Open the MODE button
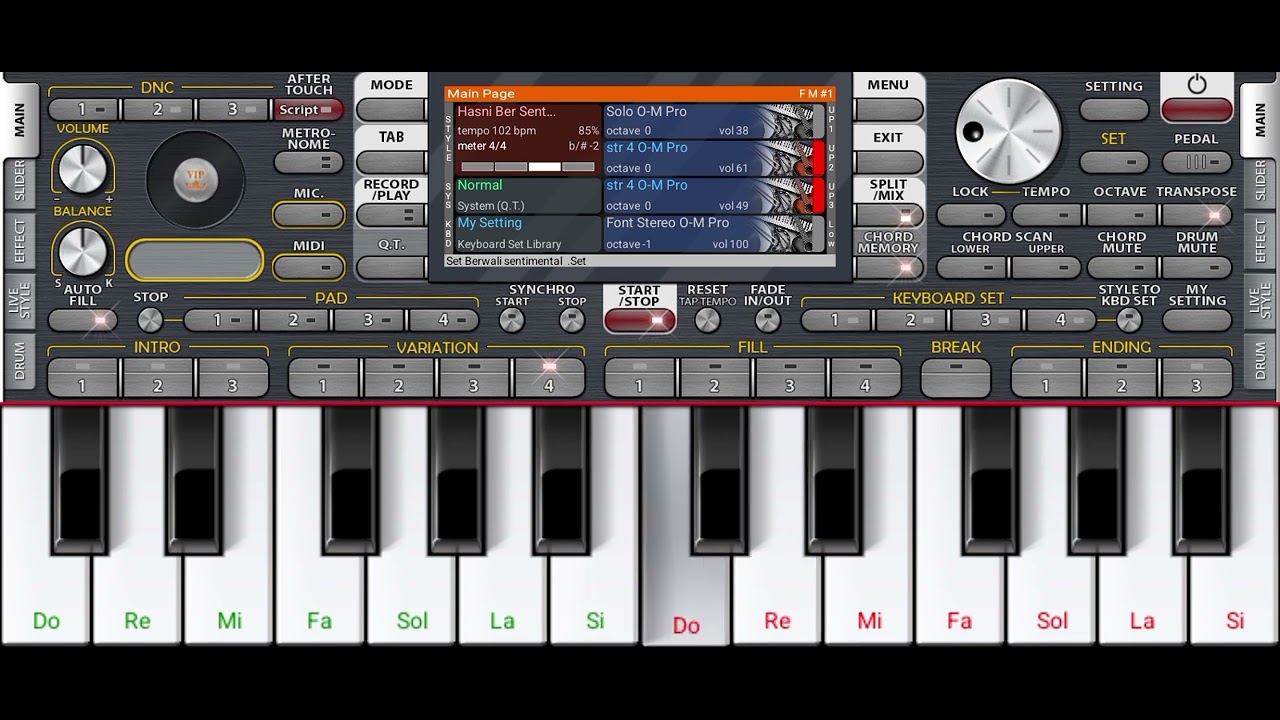This screenshot has height=720, width=1280. click(391, 109)
